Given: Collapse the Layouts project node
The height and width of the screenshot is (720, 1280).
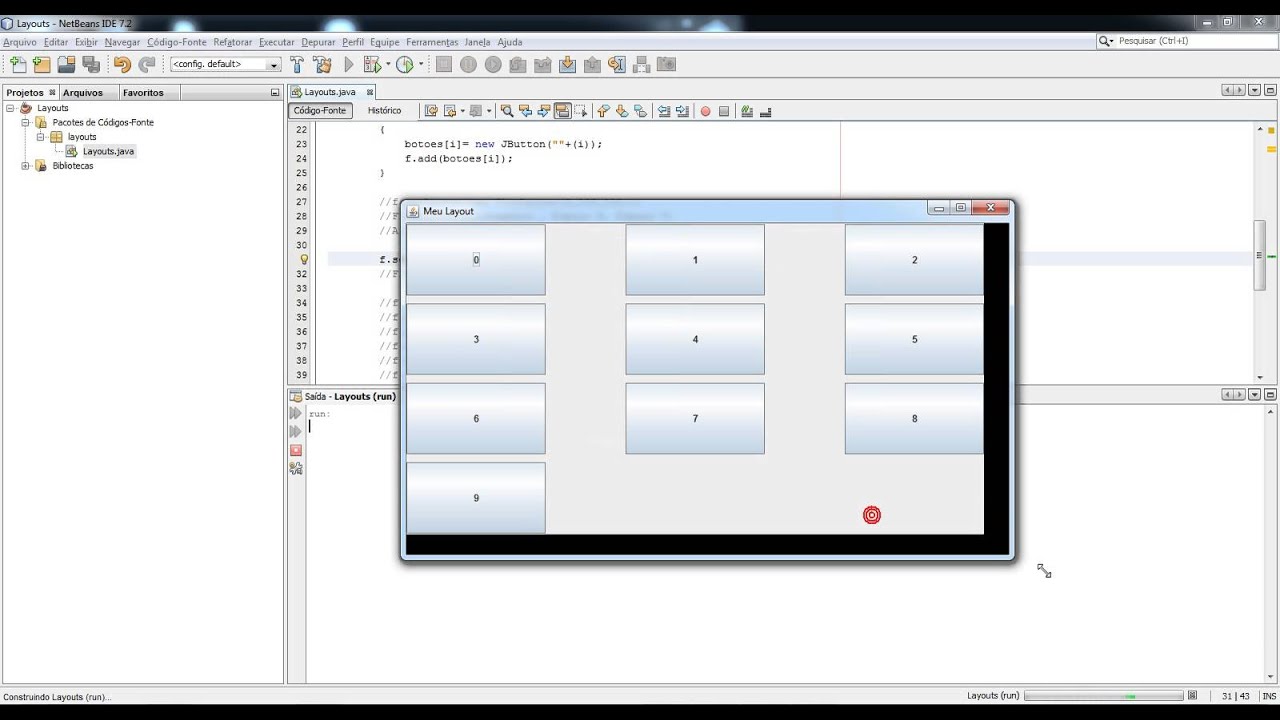Looking at the screenshot, I should (x=10, y=108).
